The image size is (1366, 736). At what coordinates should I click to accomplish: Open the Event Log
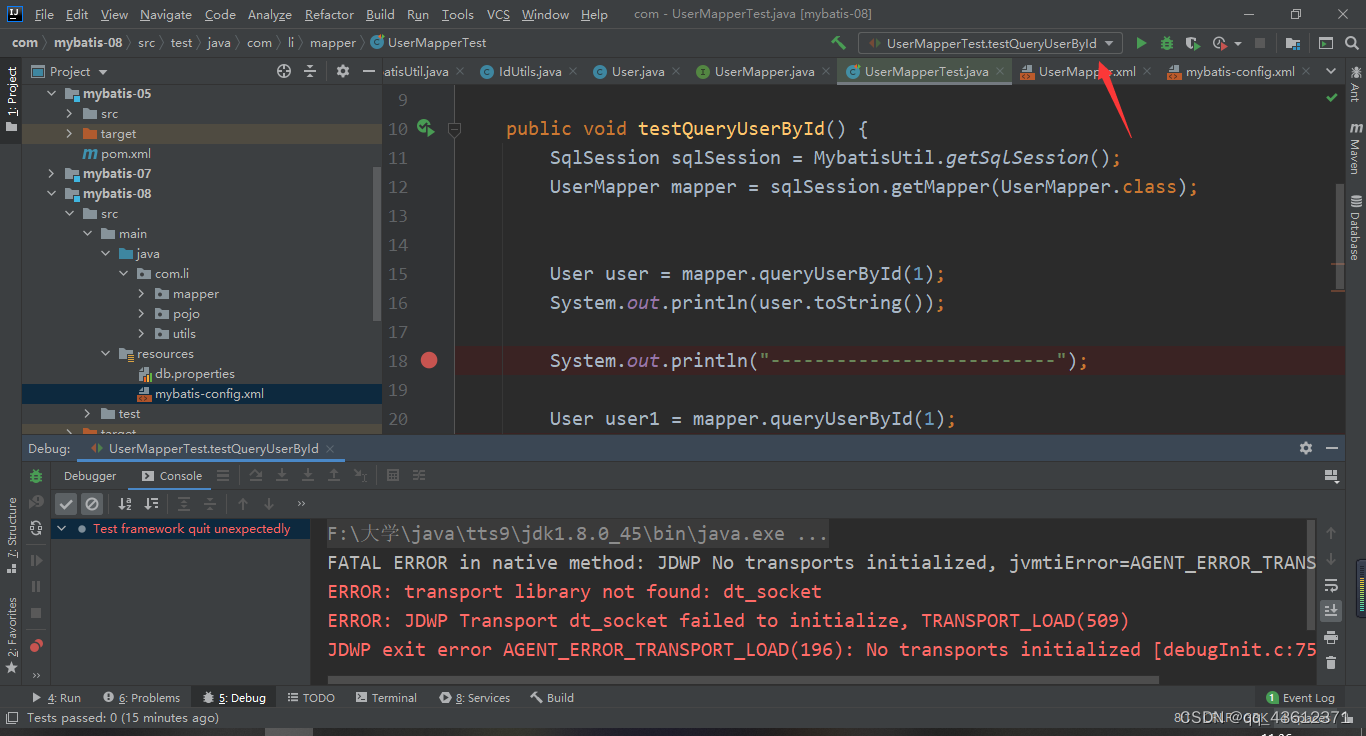point(1300,697)
